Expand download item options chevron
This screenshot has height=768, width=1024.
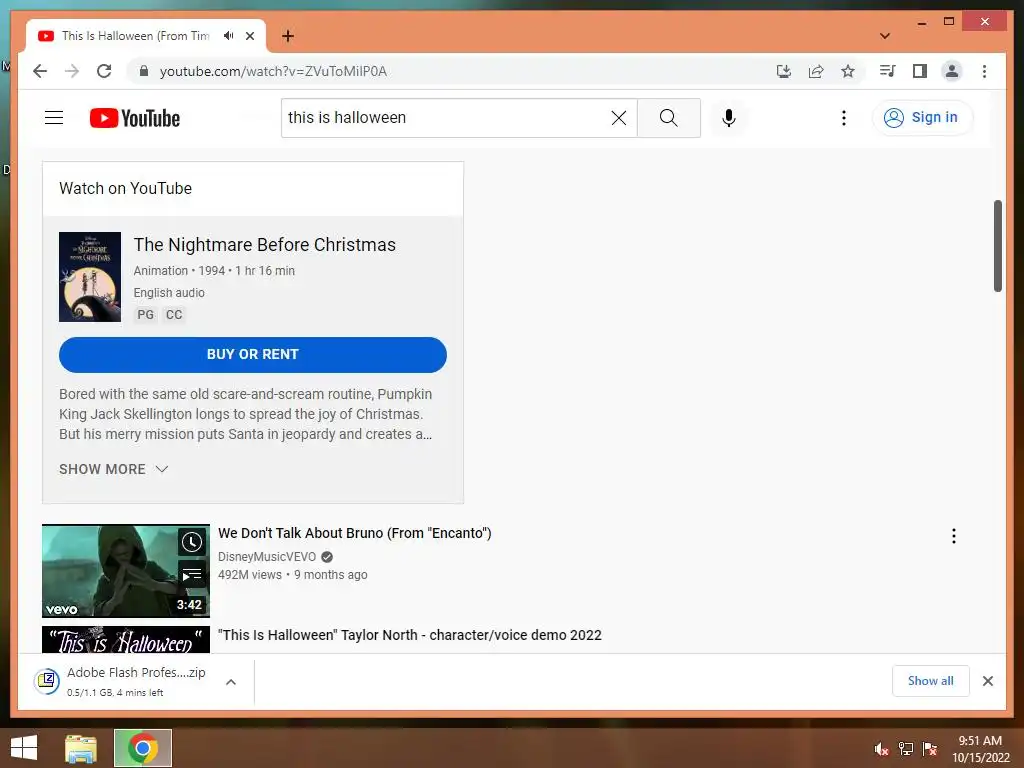pos(231,682)
